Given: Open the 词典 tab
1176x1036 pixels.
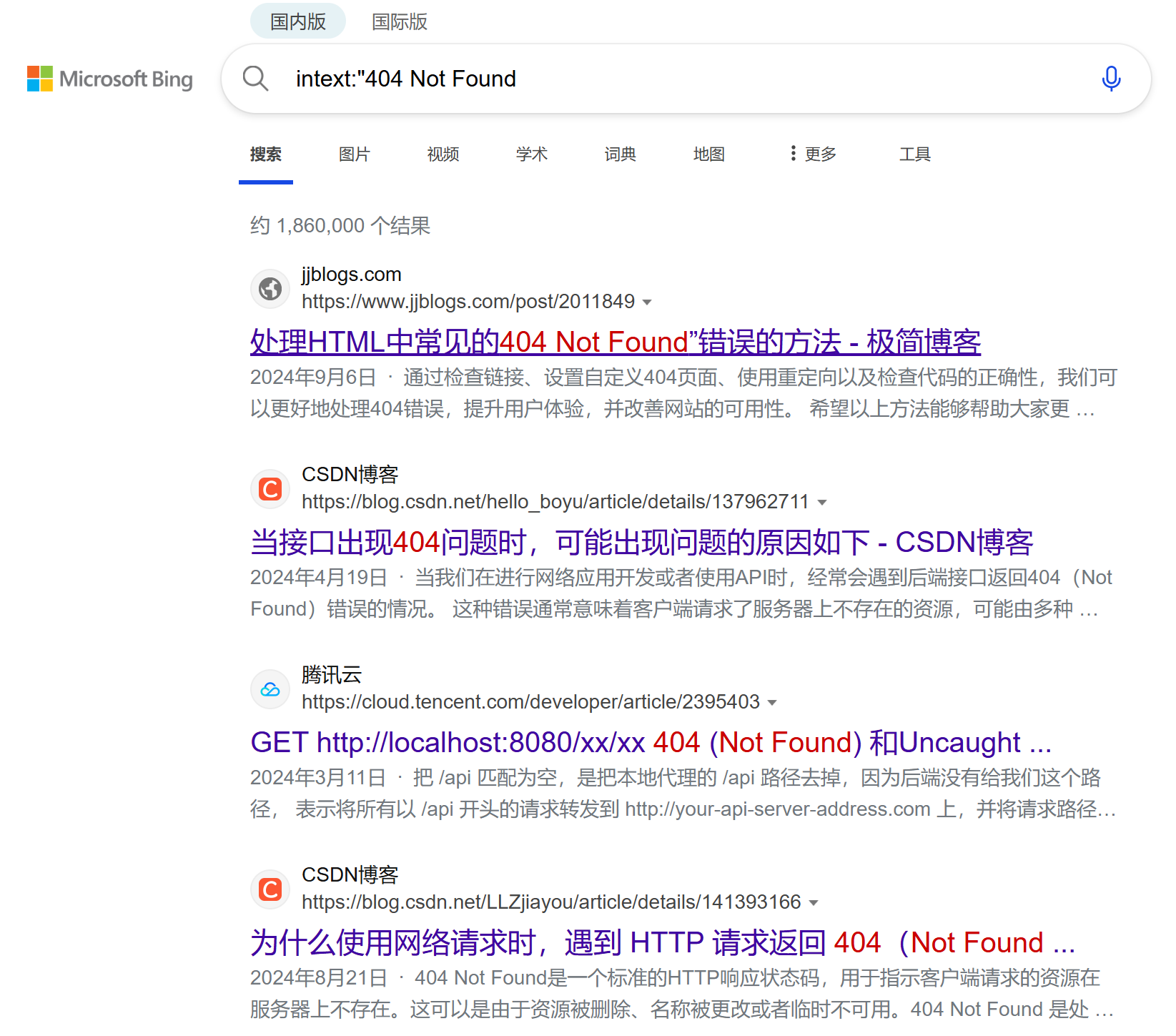Looking at the screenshot, I should click(621, 154).
